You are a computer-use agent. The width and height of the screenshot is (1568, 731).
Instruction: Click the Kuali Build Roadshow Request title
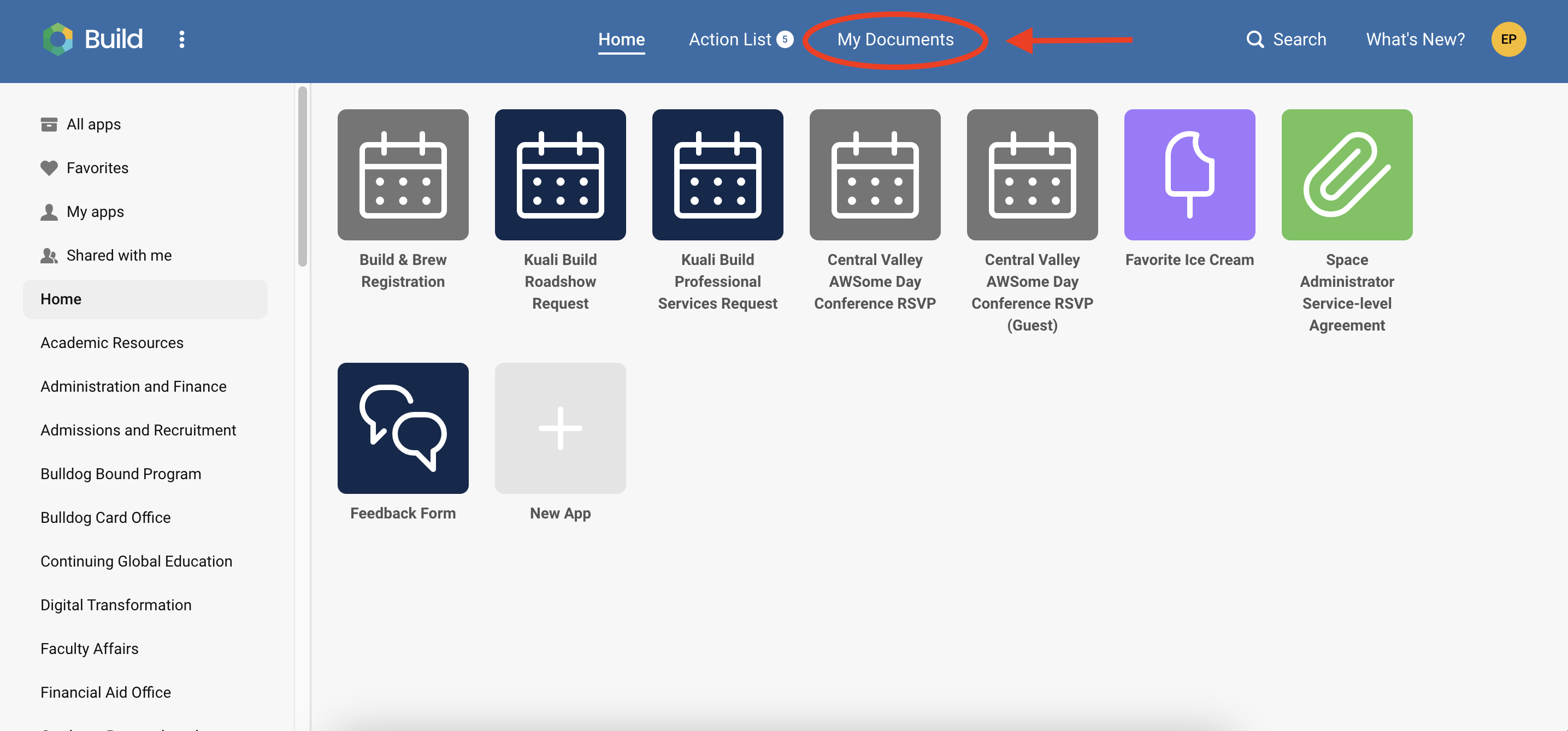560,282
